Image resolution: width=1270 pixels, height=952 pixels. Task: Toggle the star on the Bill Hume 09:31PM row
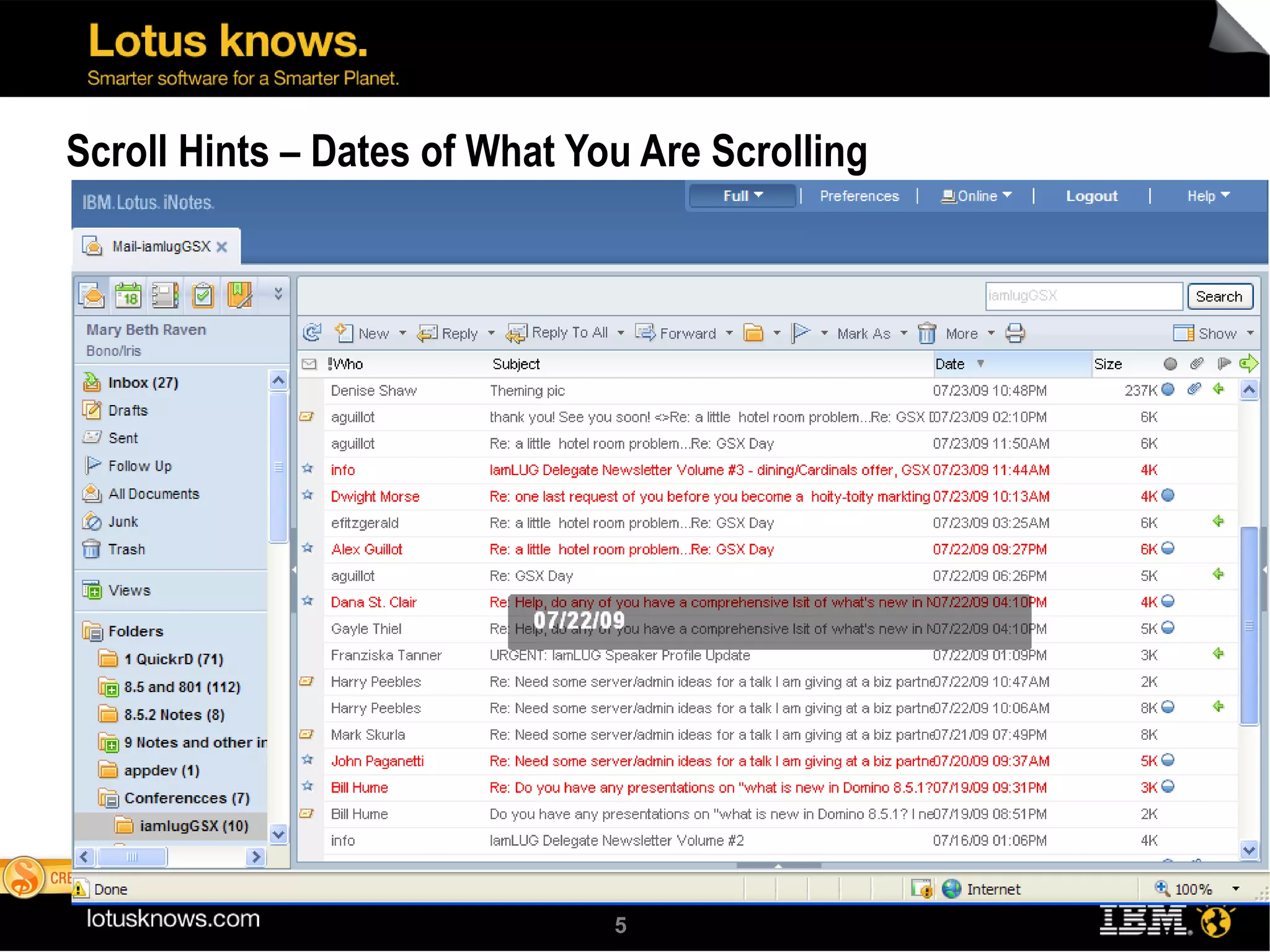click(308, 786)
